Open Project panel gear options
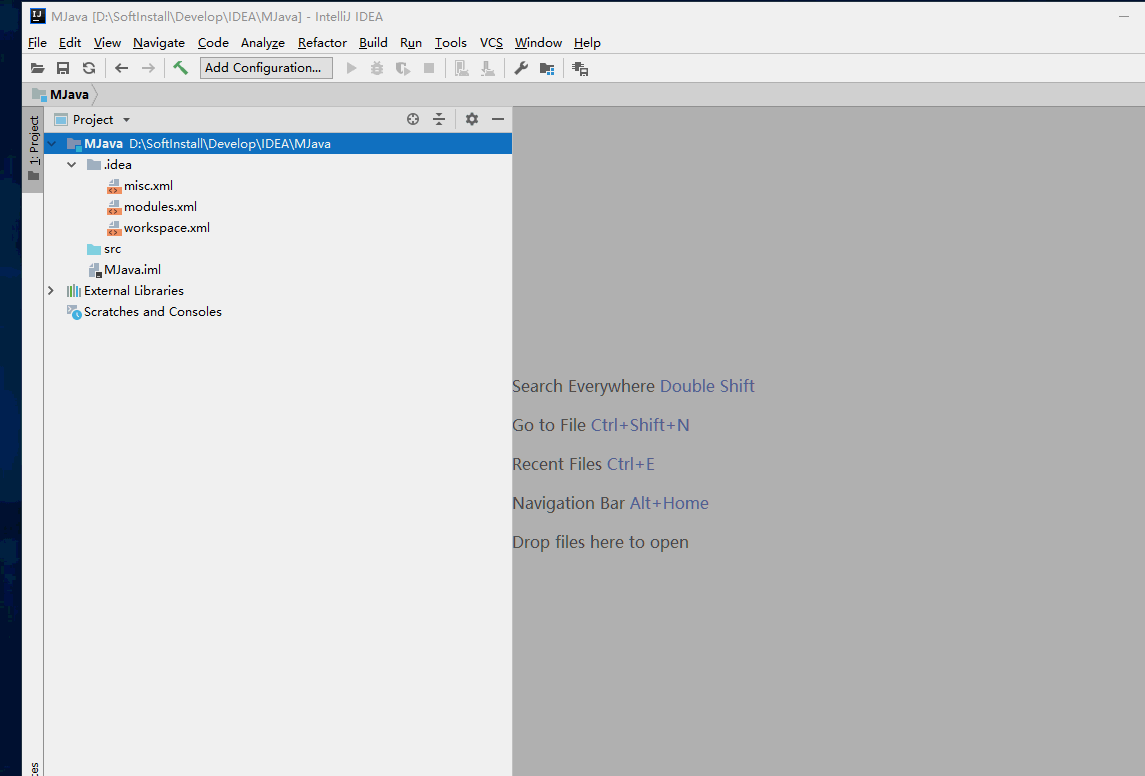The image size is (1145, 776). point(472,119)
